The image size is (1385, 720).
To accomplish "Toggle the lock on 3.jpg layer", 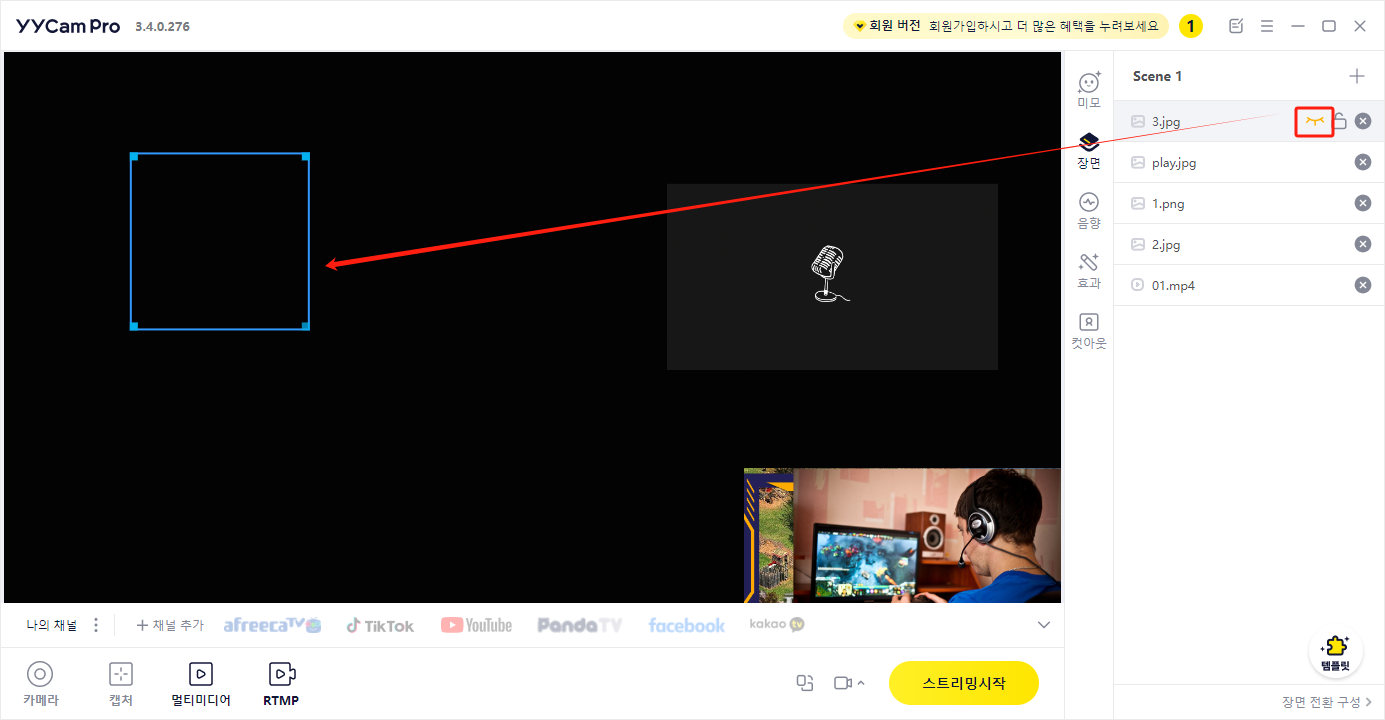I will (1340, 121).
